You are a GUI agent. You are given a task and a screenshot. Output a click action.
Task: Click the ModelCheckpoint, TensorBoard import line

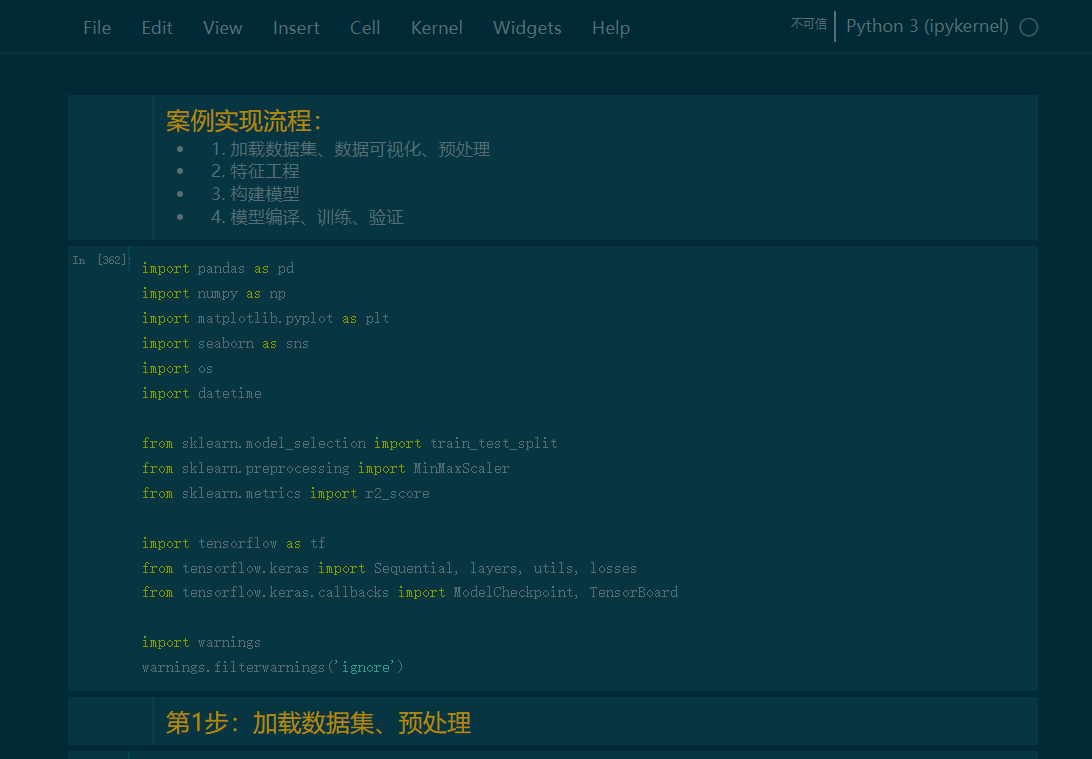[x=410, y=593]
